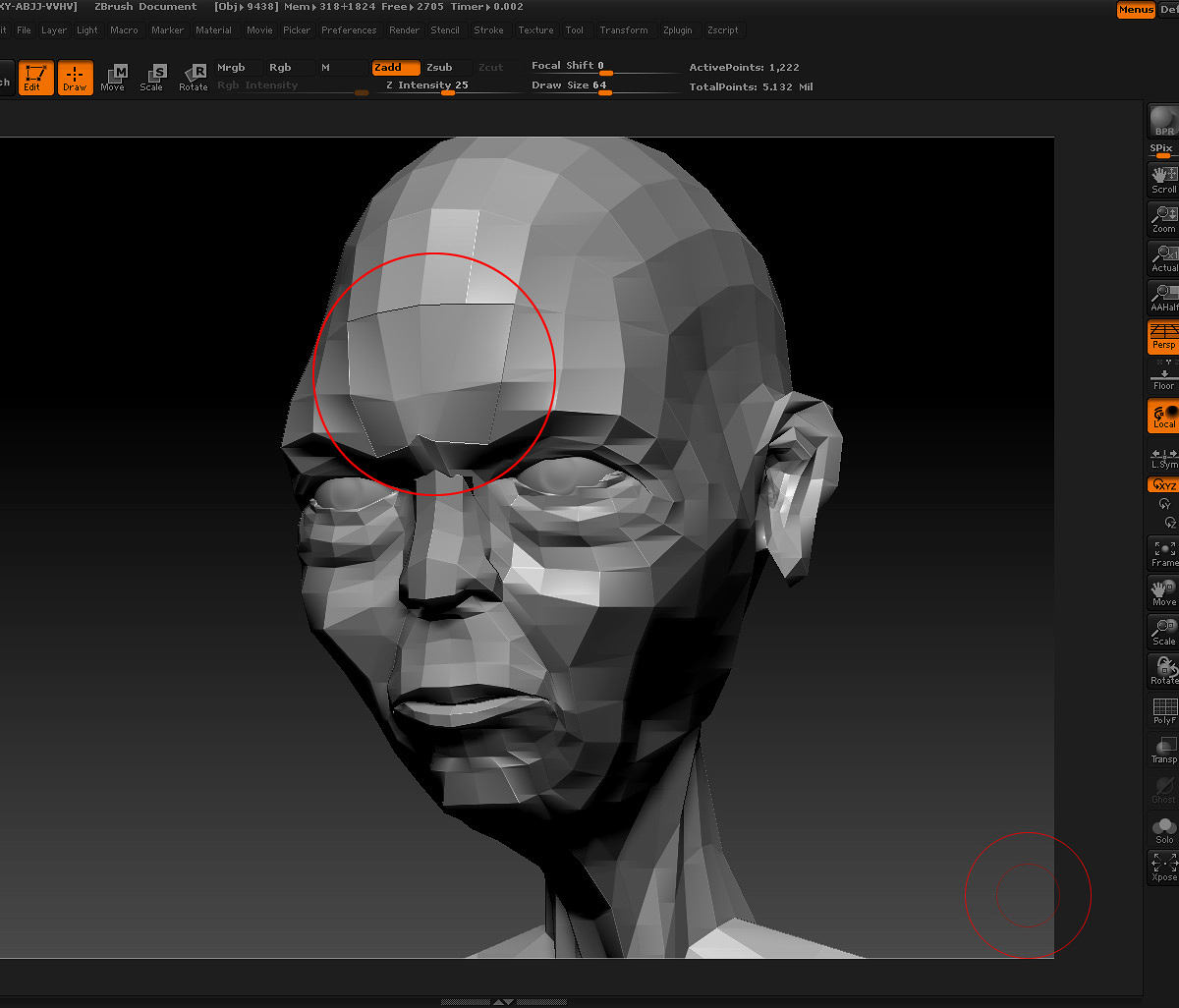Image resolution: width=1179 pixels, height=1008 pixels.
Task: Toggle the Menus button at top right
Action: [x=1136, y=10]
